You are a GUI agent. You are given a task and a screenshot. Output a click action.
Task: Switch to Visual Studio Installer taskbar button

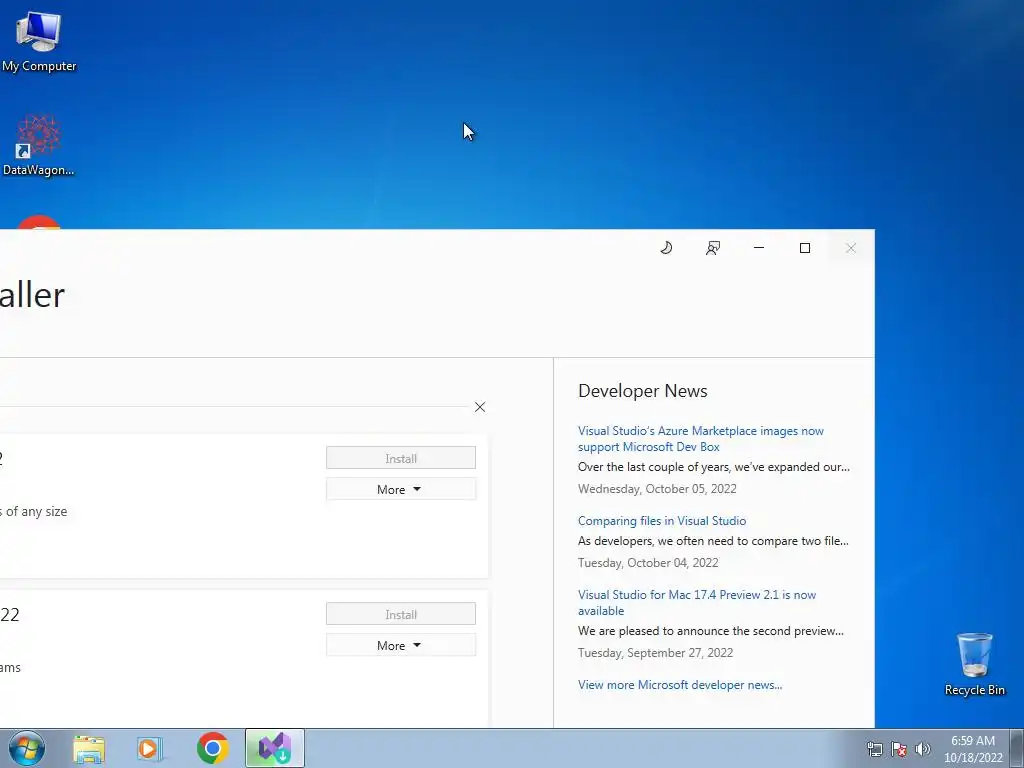(x=275, y=748)
